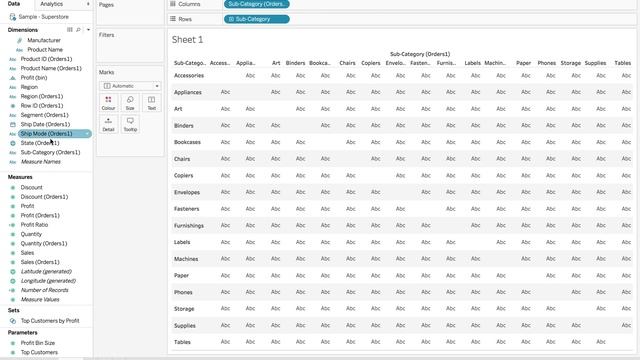
Task: Click the Columns shelf grid icon
Action: tap(173, 4)
